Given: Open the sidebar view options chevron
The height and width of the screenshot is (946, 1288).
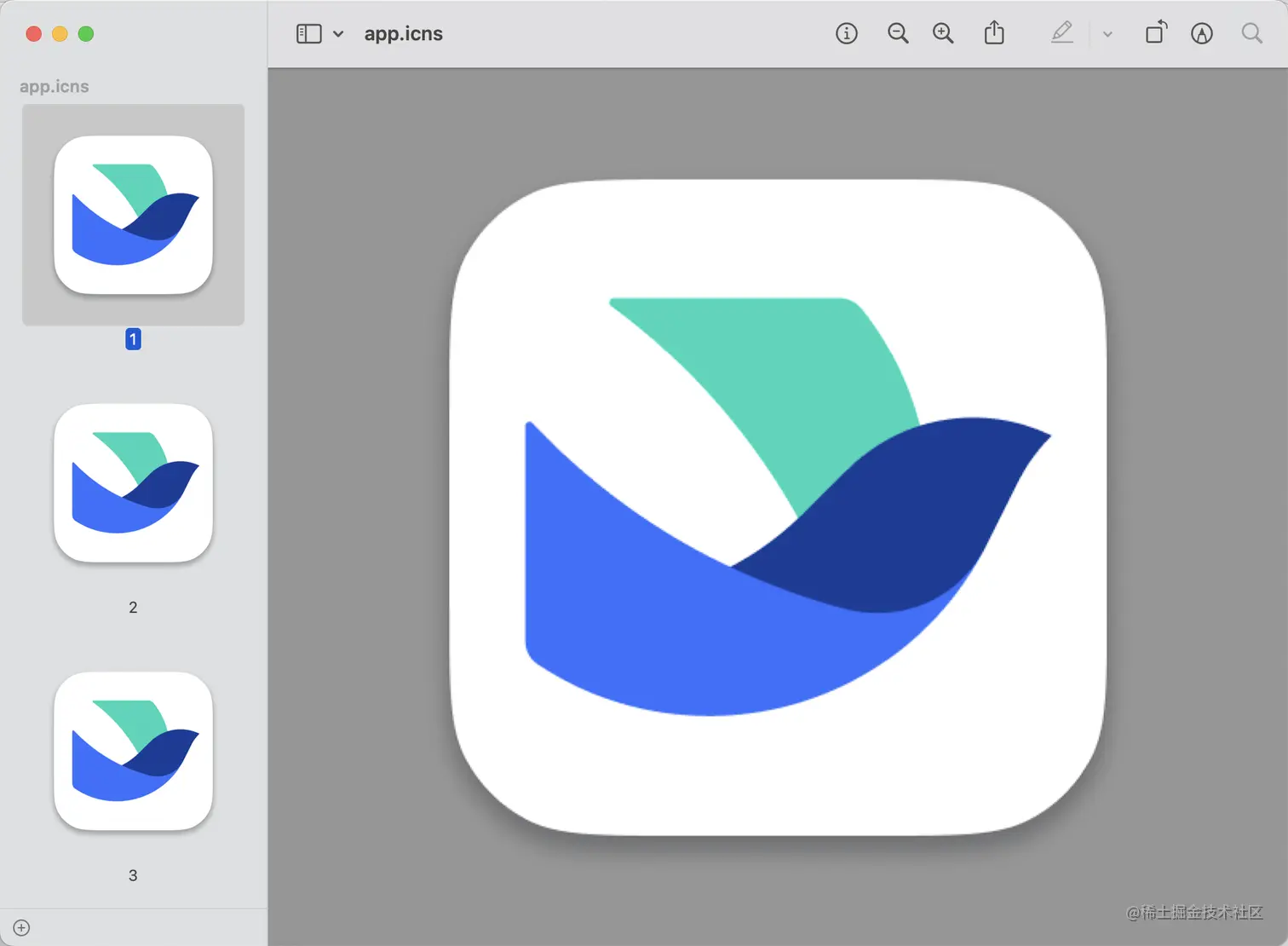Looking at the screenshot, I should tap(338, 34).
